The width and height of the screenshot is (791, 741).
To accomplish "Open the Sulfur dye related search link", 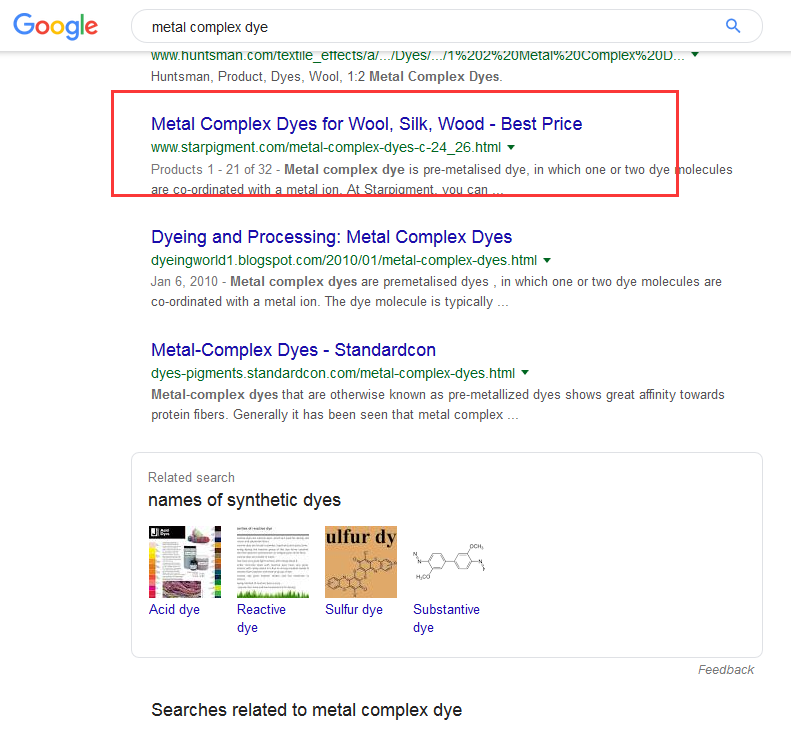I will [x=354, y=609].
